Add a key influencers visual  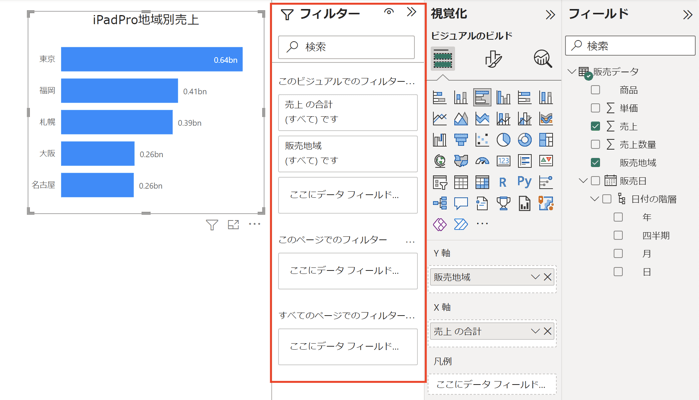(x=546, y=182)
